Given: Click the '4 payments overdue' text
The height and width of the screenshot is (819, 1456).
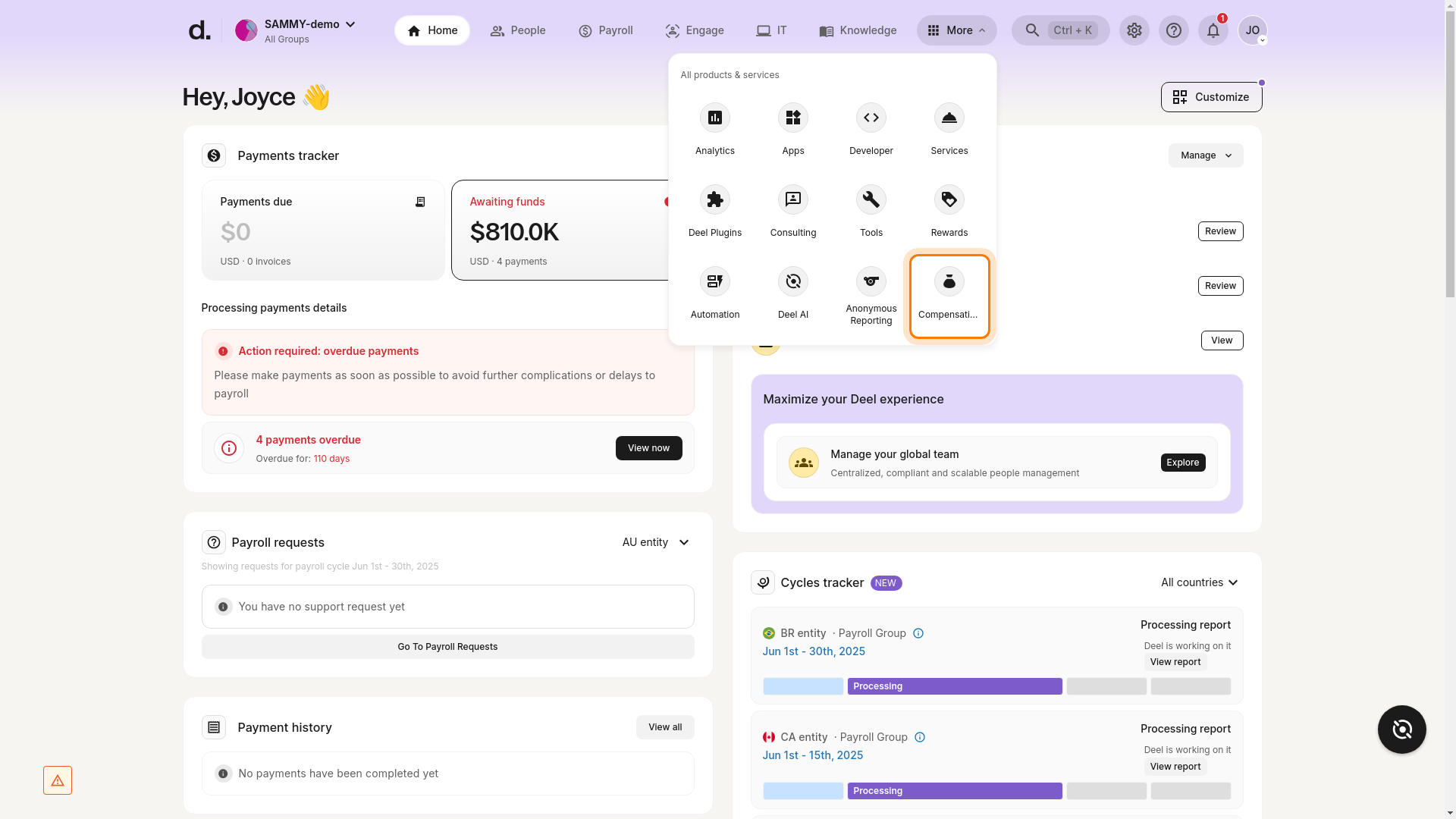Looking at the screenshot, I should coord(308,440).
